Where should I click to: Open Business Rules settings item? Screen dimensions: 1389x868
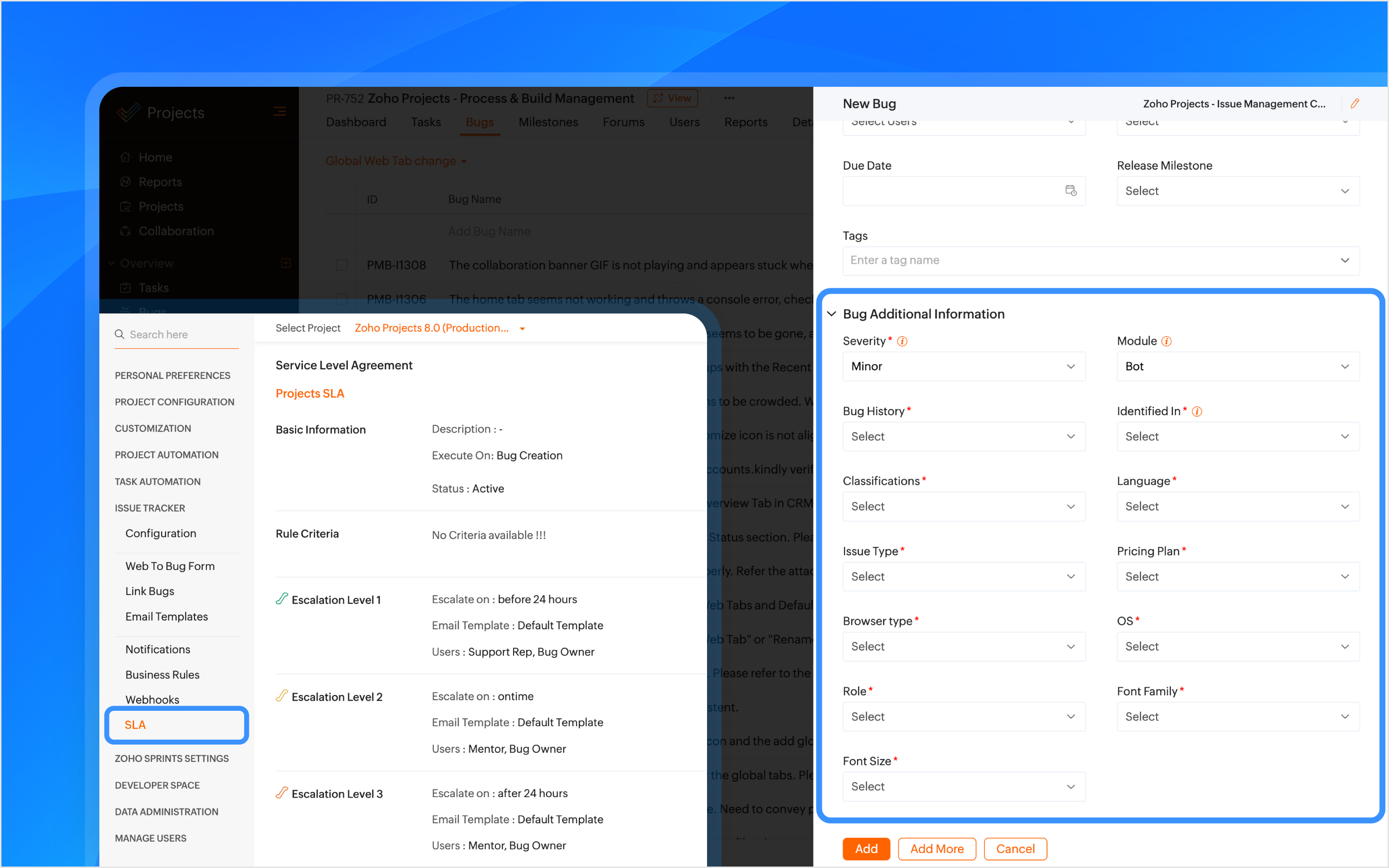point(163,675)
